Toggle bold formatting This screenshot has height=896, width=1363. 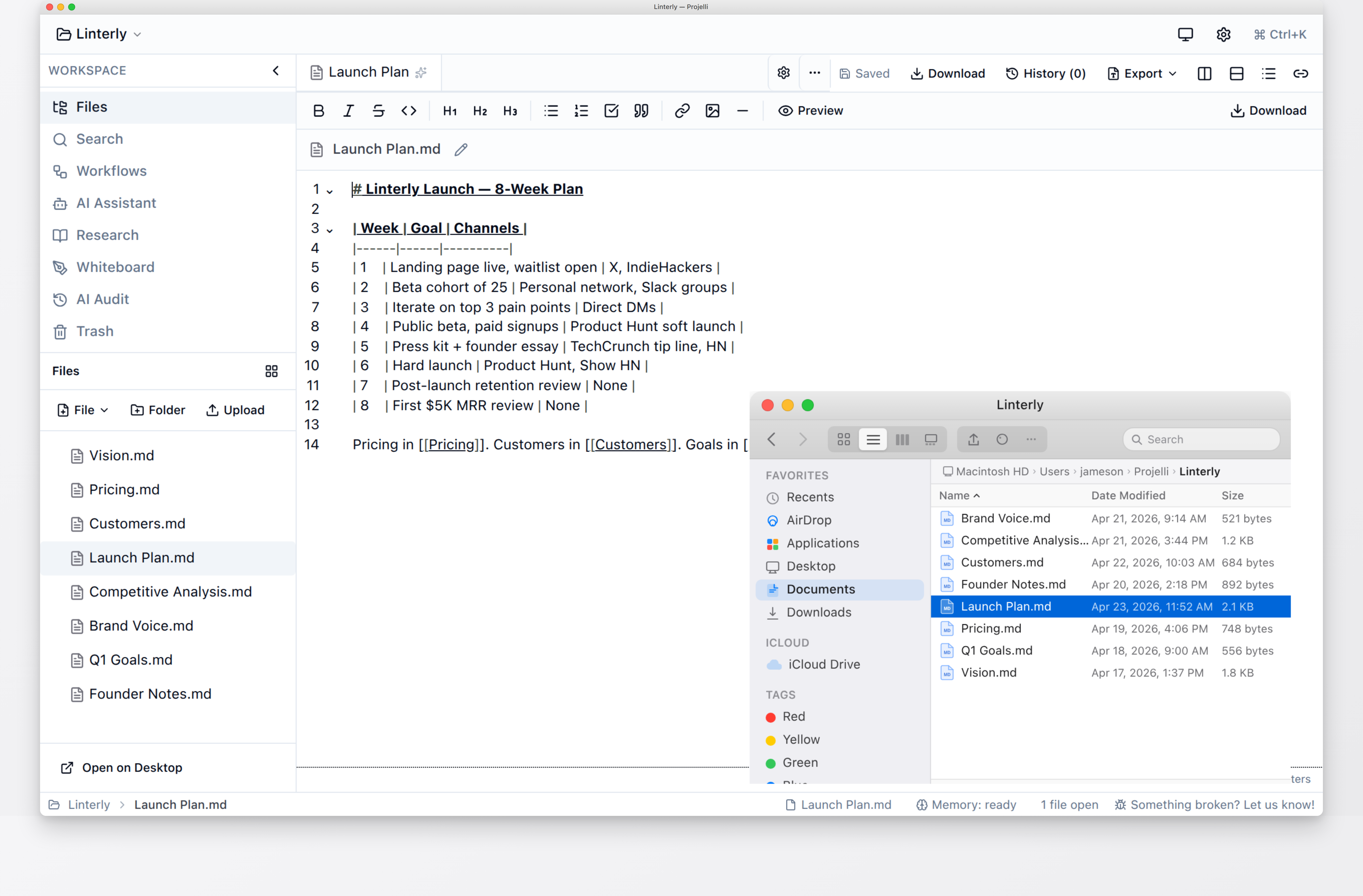(x=318, y=110)
